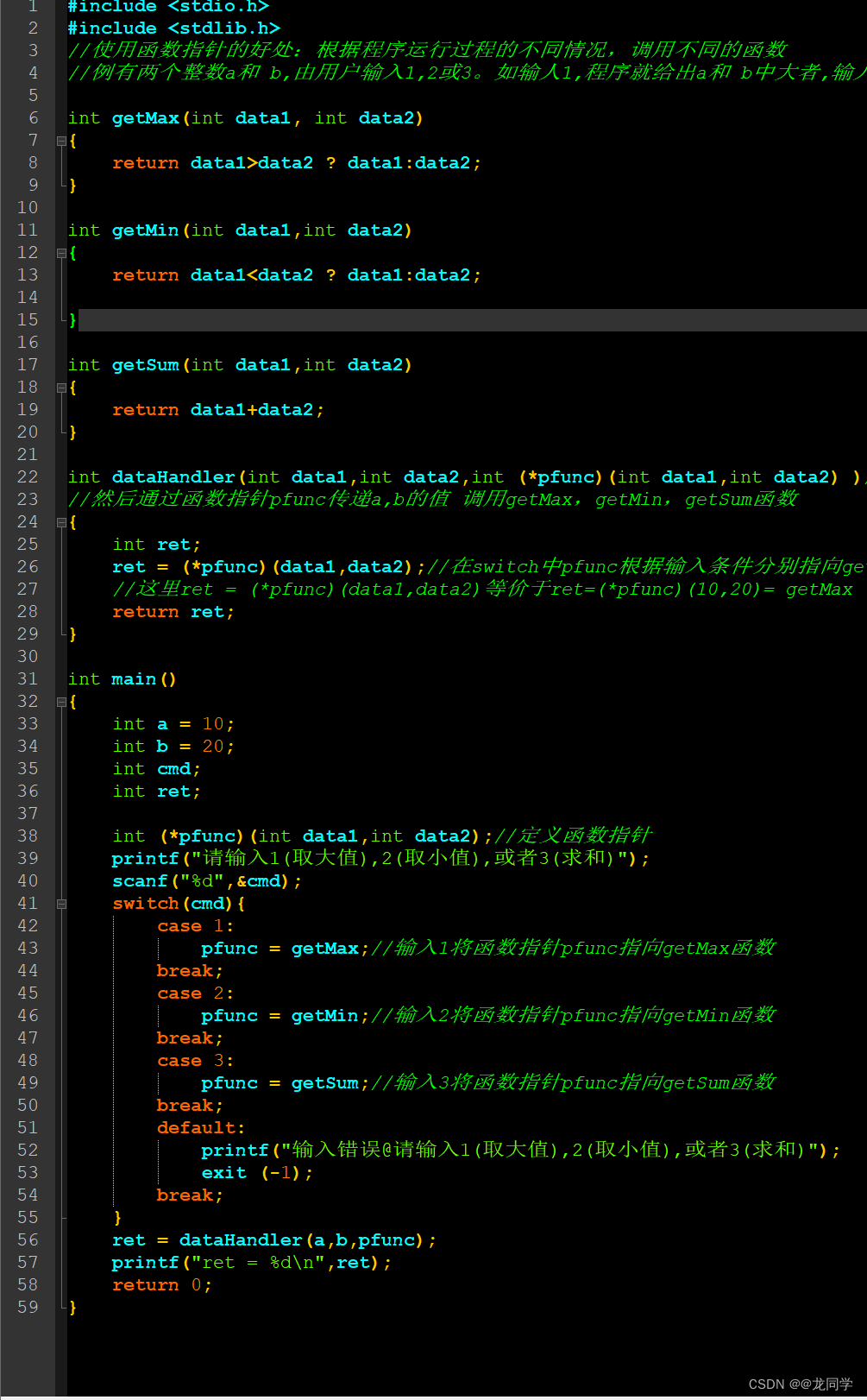Click 'int b = 20;' declaration
This screenshot has height=1400, width=867.
(x=173, y=747)
